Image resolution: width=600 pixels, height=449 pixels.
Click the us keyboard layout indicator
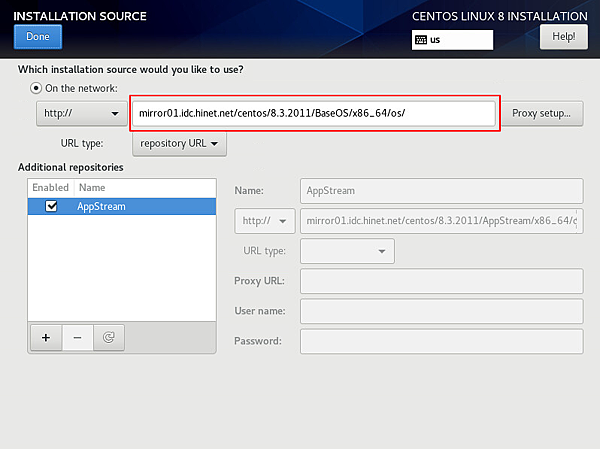click(x=452, y=40)
